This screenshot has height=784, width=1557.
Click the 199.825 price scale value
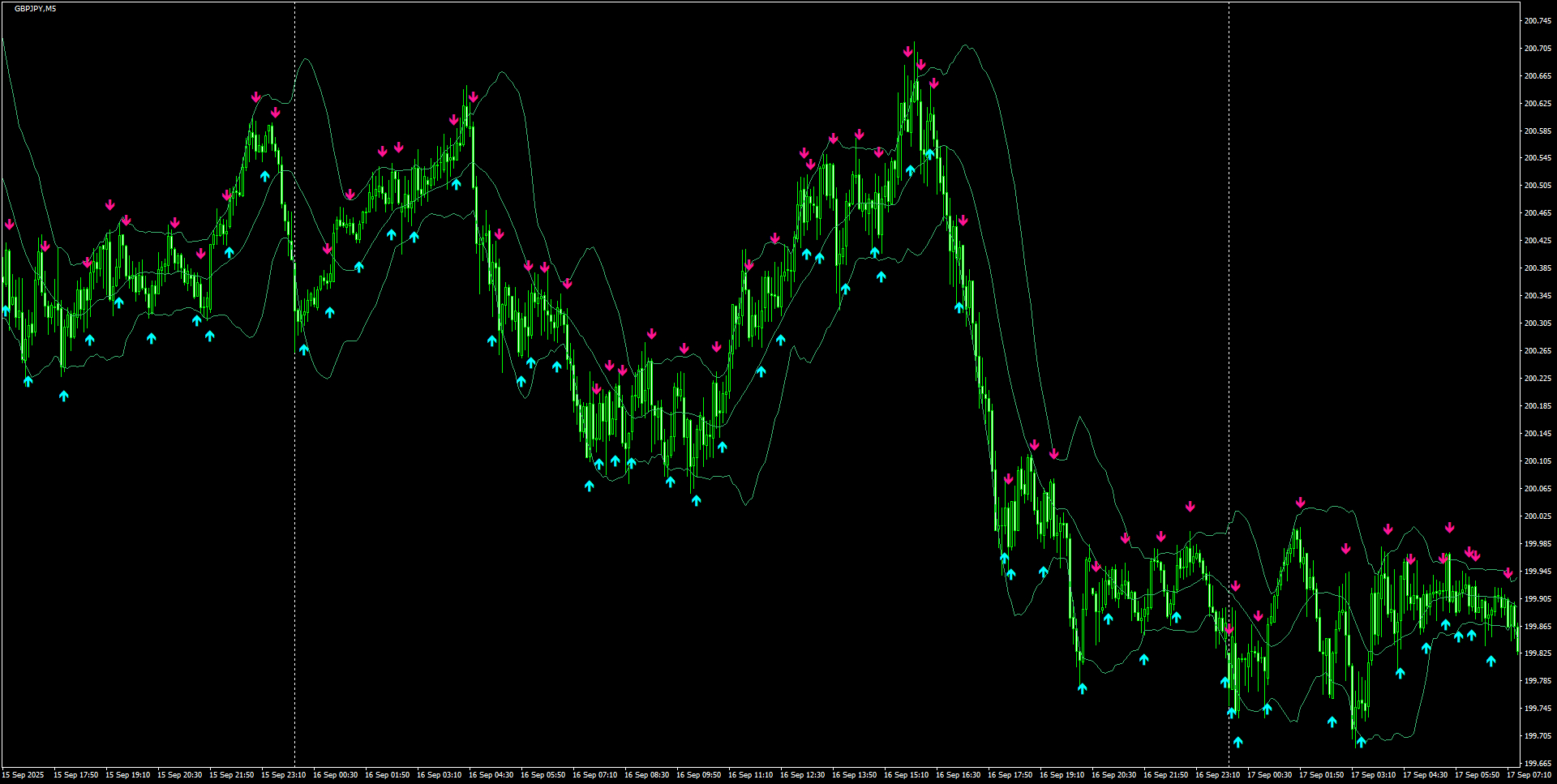point(1538,653)
